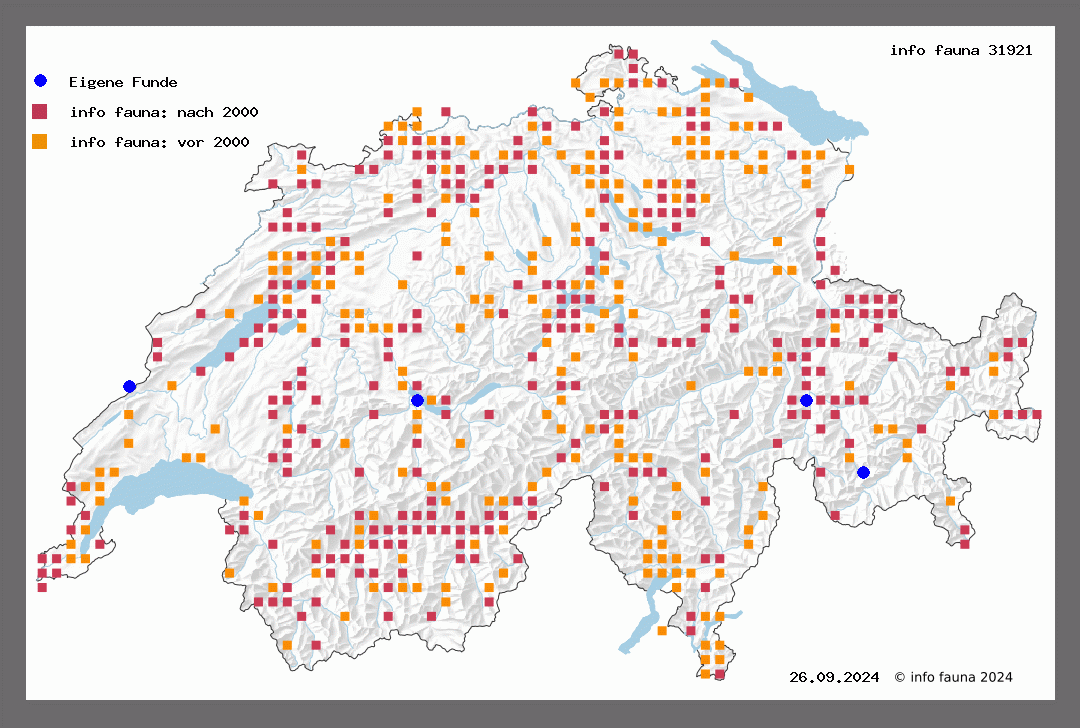The image size is (1080, 728).
Task: Select 'info fauna: vor 2000' legend text
Action: (159, 142)
